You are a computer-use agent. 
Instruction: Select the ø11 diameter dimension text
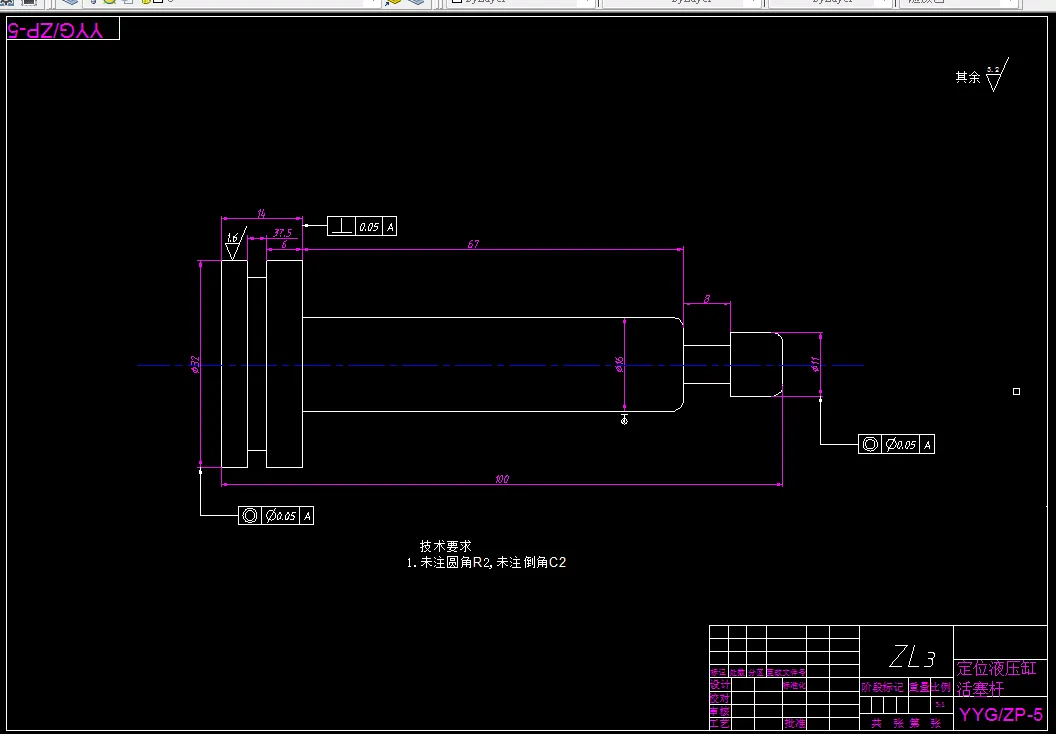pyautogui.click(x=815, y=364)
